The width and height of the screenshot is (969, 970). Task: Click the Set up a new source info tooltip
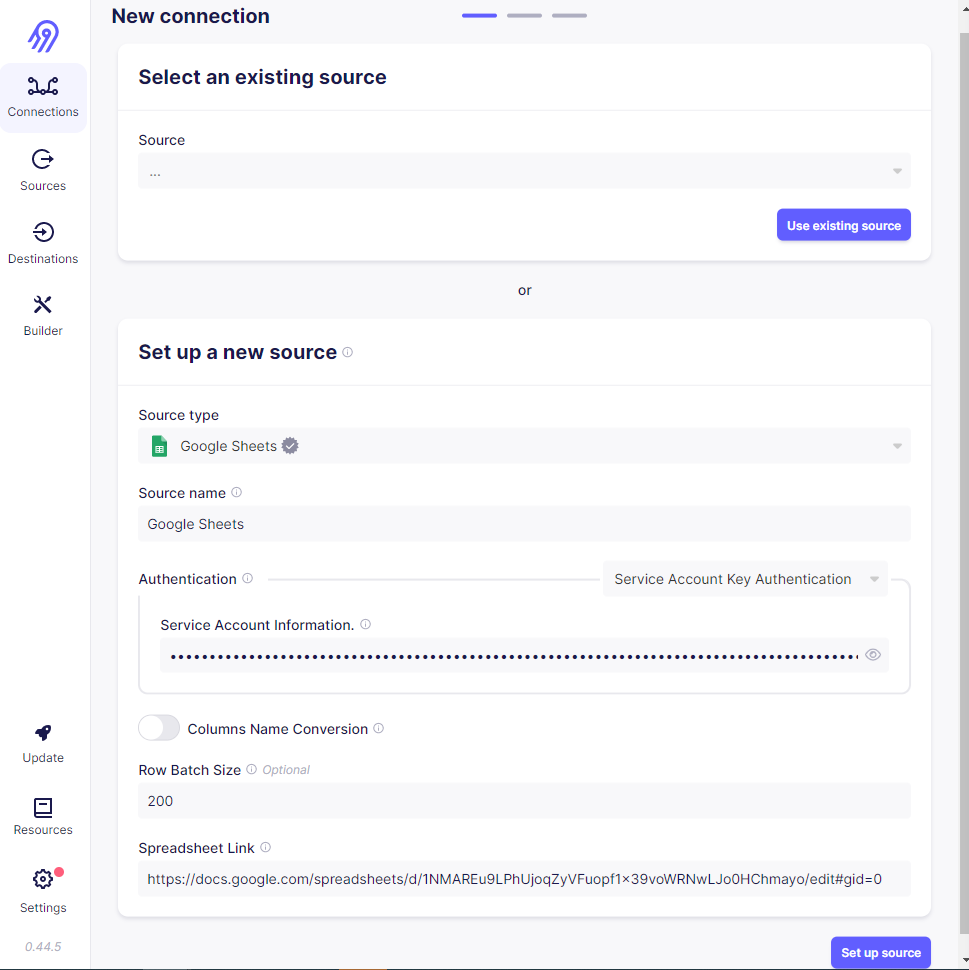click(x=347, y=352)
